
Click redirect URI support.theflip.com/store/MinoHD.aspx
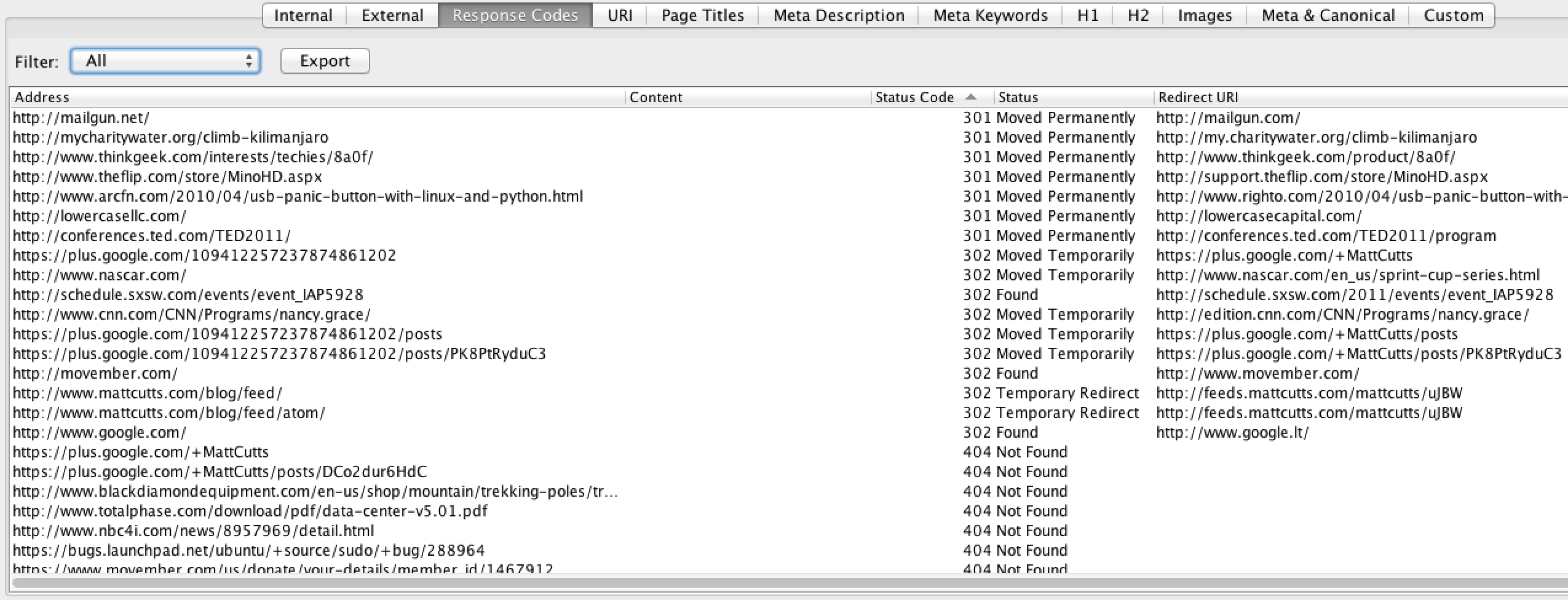[x=1322, y=176]
